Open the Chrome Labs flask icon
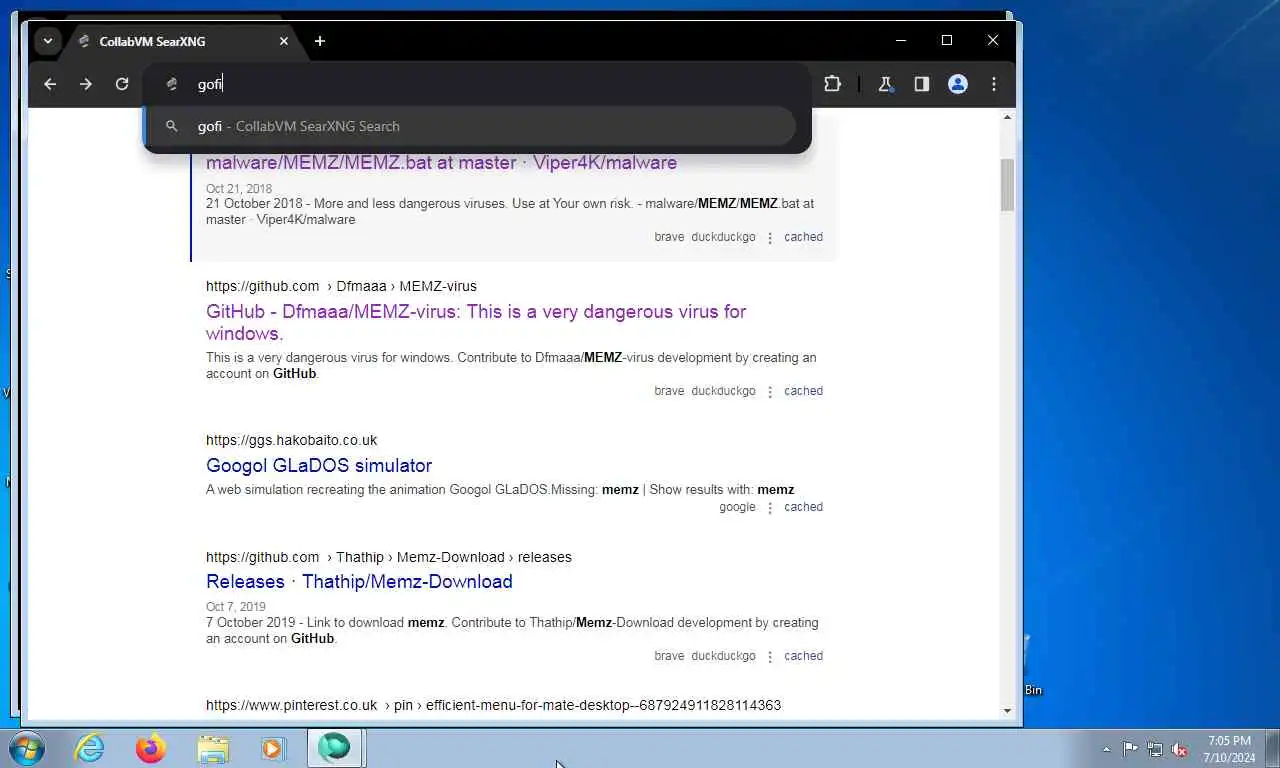Image resolution: width=1280 pixels, height=768 pixels. click(x=885, y=84)
